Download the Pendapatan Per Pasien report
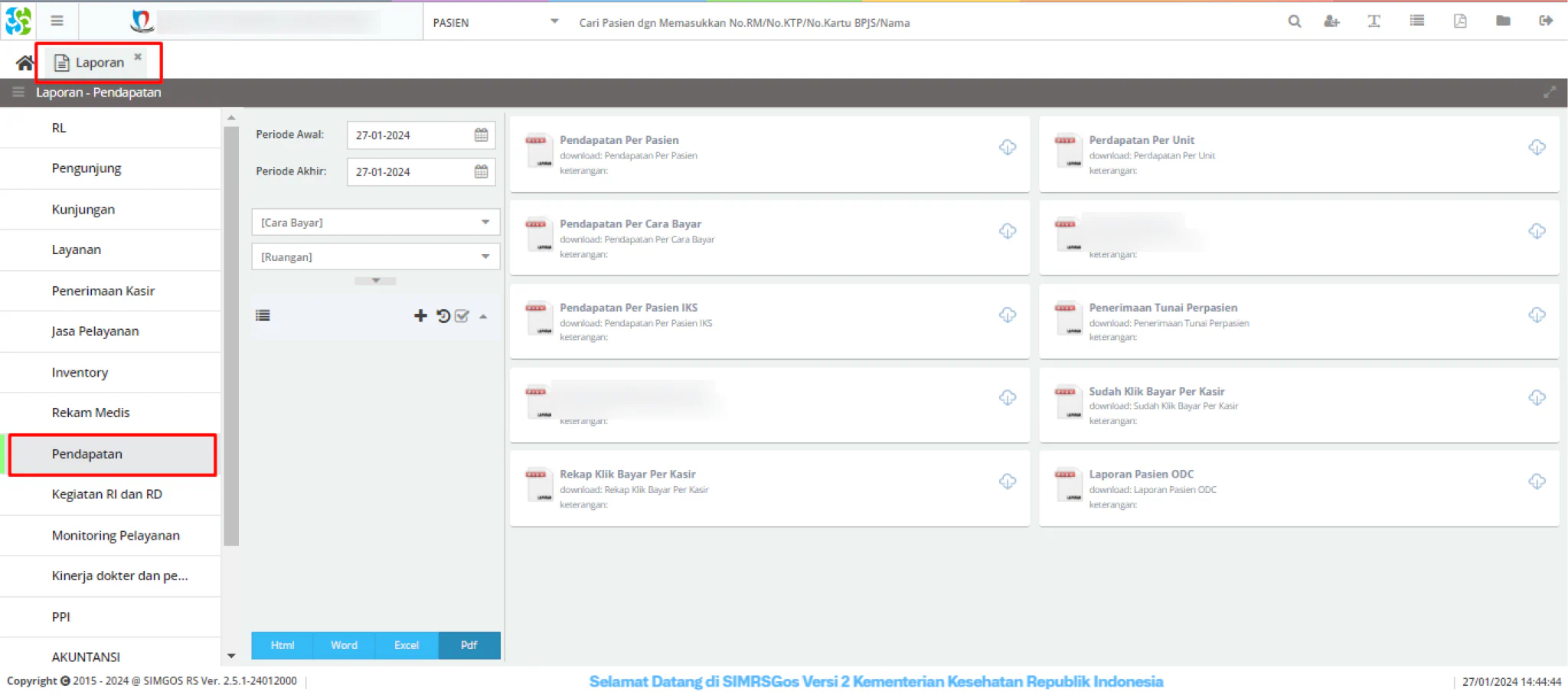Screen dimensions: 1568x695 pos(1008,147)
